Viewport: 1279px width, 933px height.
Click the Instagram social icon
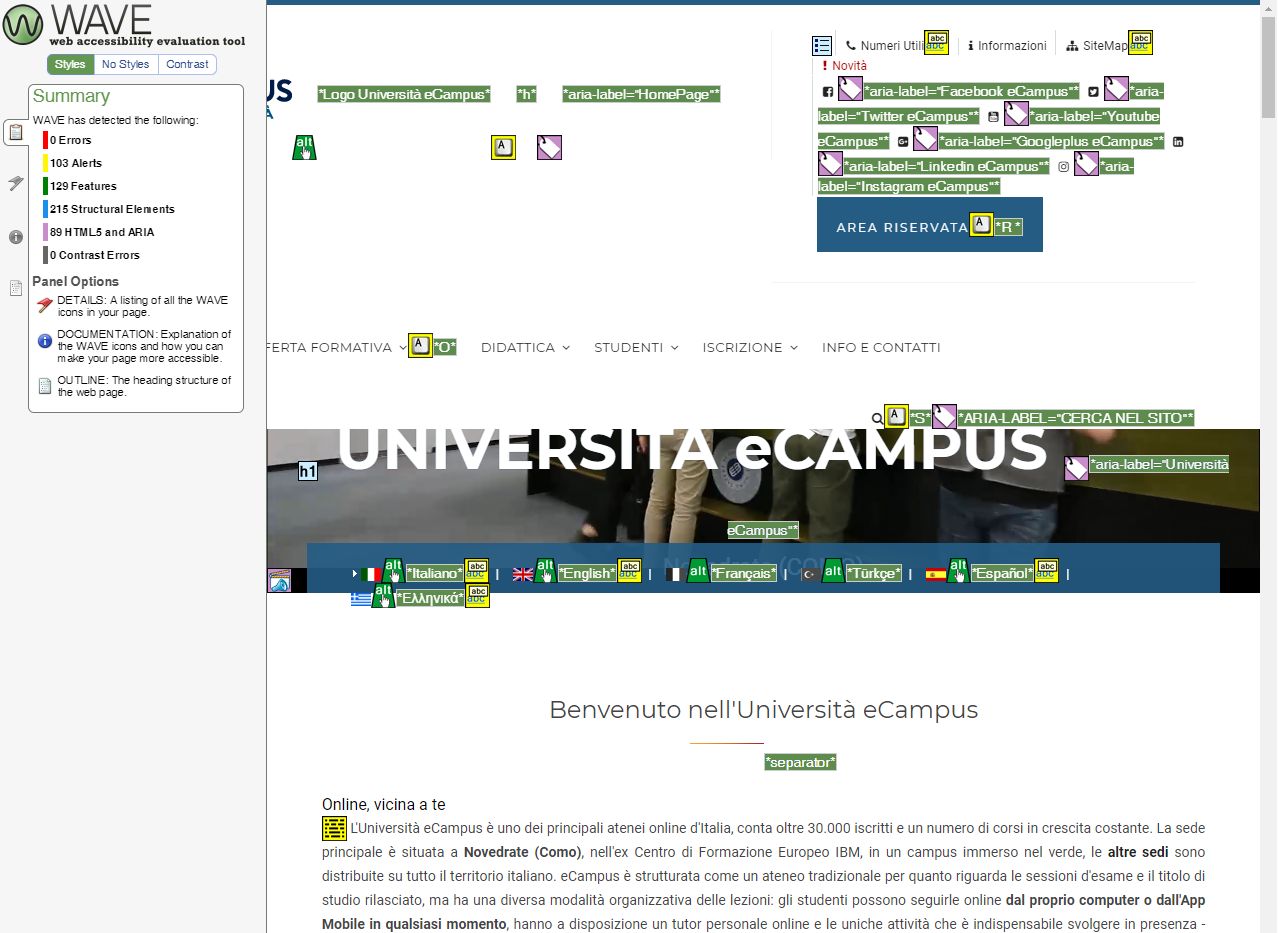[1064, 167]
